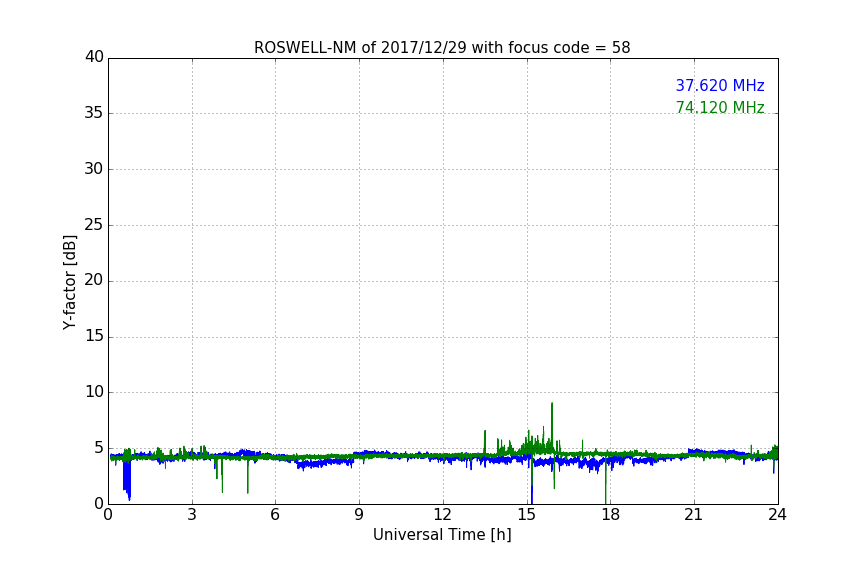The width and height of the screenshot is (864, 576).
Task: Click the x-axis tick label 9
Action: [359, 515]
